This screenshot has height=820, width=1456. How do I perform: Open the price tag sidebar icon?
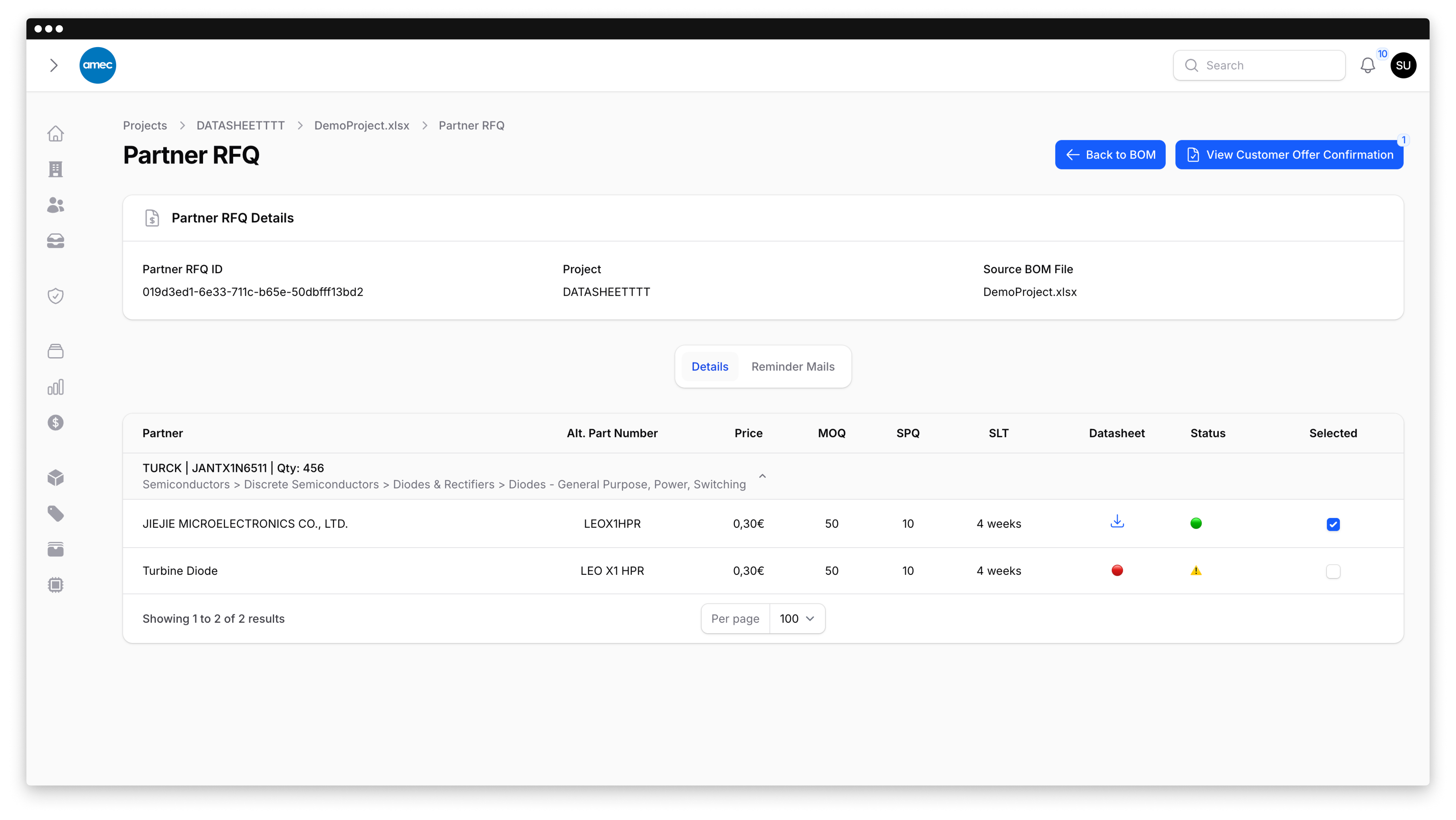coord(55,514)
